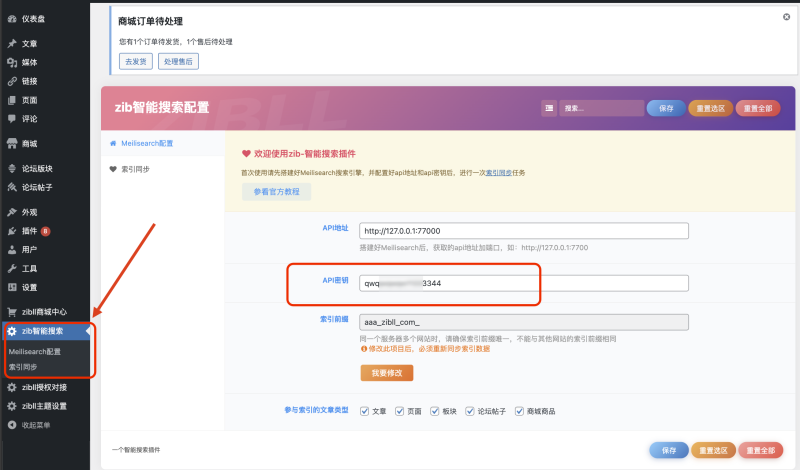Click the plugins update count badge
The width and height of the screenshot is (800, 470).
click(45, 231)
